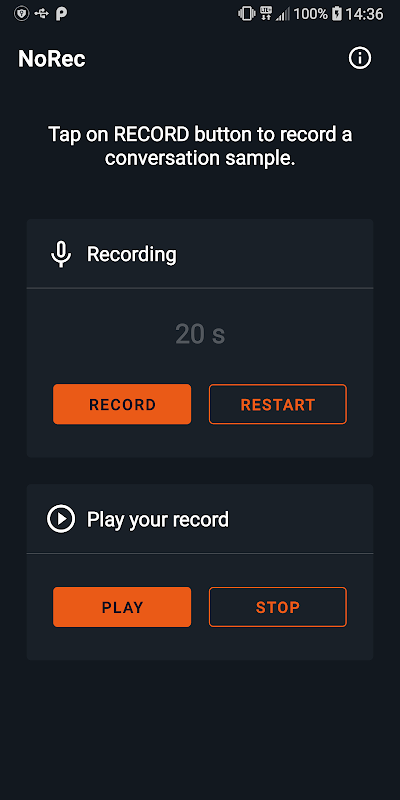Start recording with the RECORD button
Viewport: 400px width, 800px height.
coord(122,404)
